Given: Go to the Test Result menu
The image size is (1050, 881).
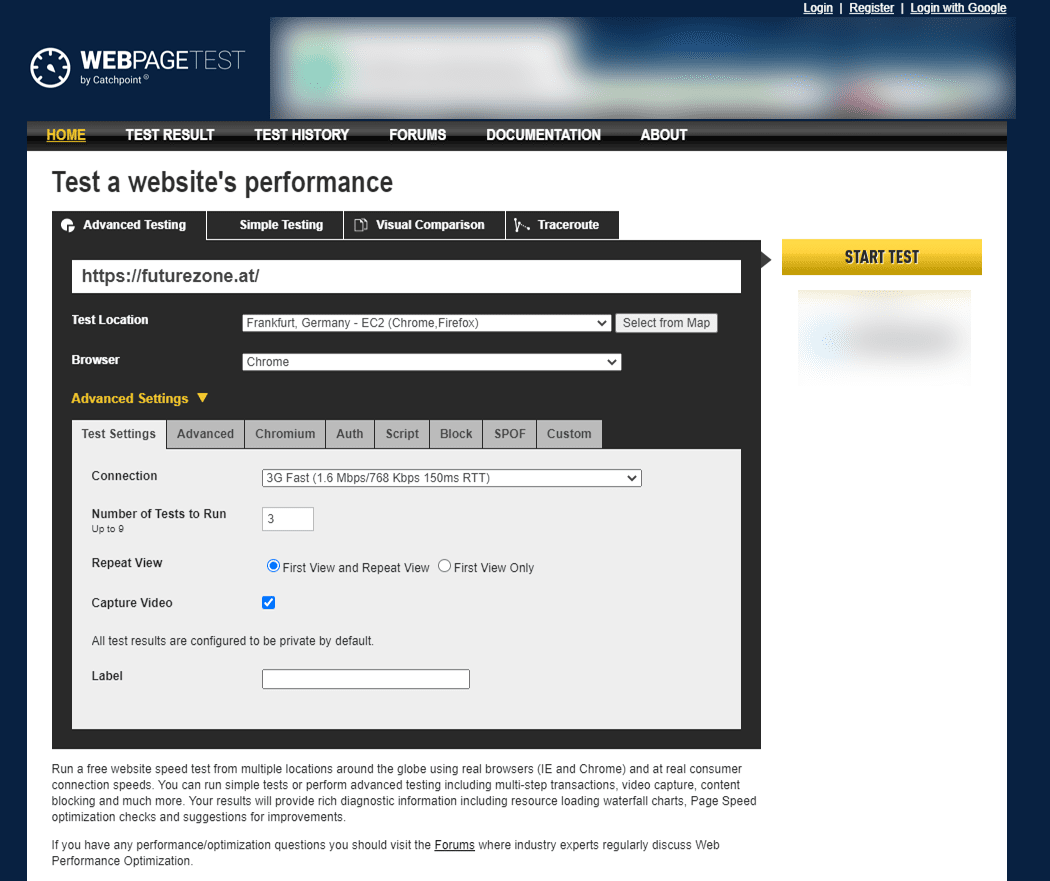Looking at the screenshot, I should coord(170,135).
